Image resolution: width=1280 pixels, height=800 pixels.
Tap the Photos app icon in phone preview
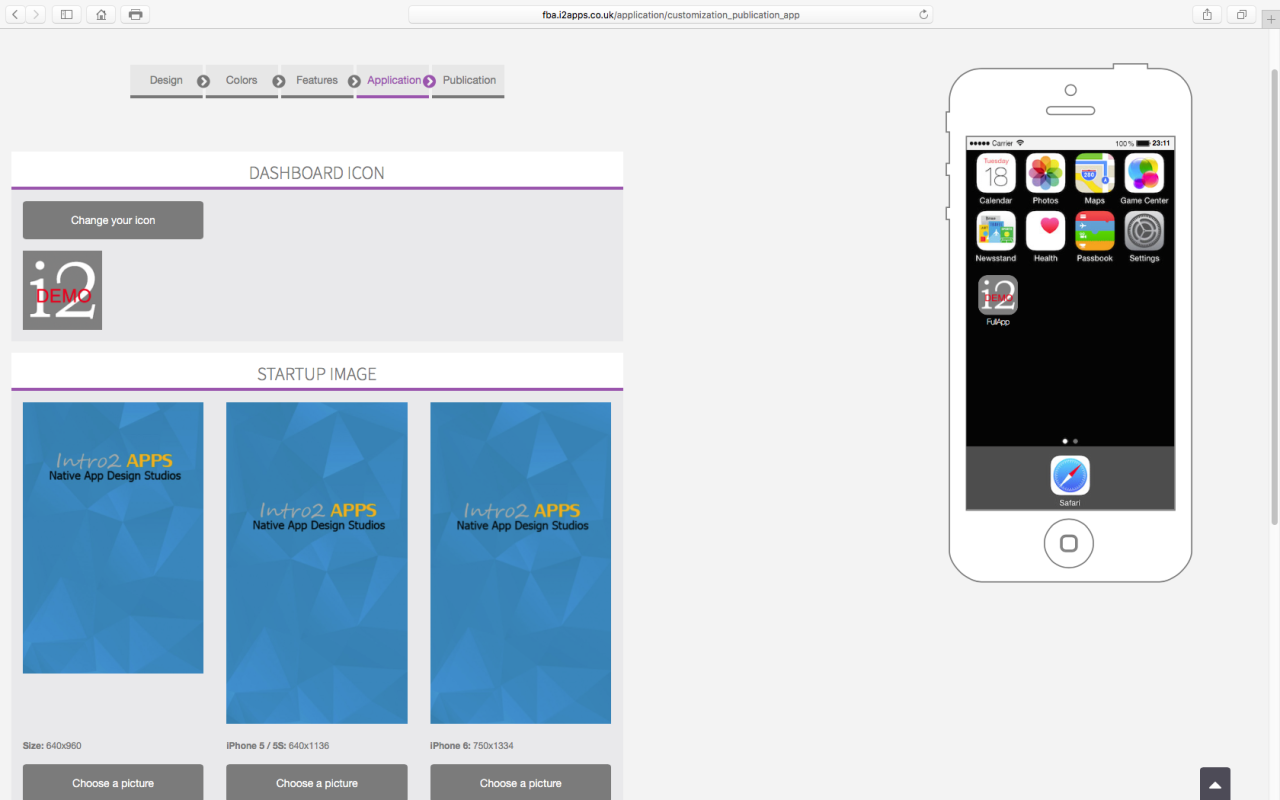click(x=1045, y=173)
